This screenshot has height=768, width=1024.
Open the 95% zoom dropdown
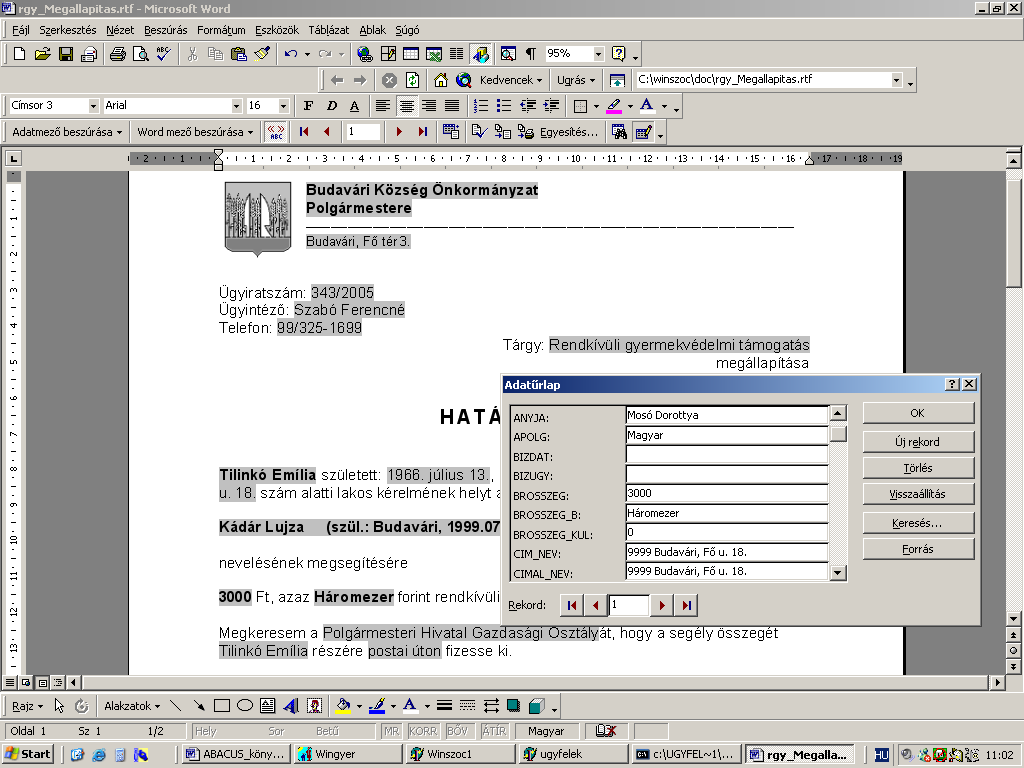pyautogui.click(x=598, y=54)
